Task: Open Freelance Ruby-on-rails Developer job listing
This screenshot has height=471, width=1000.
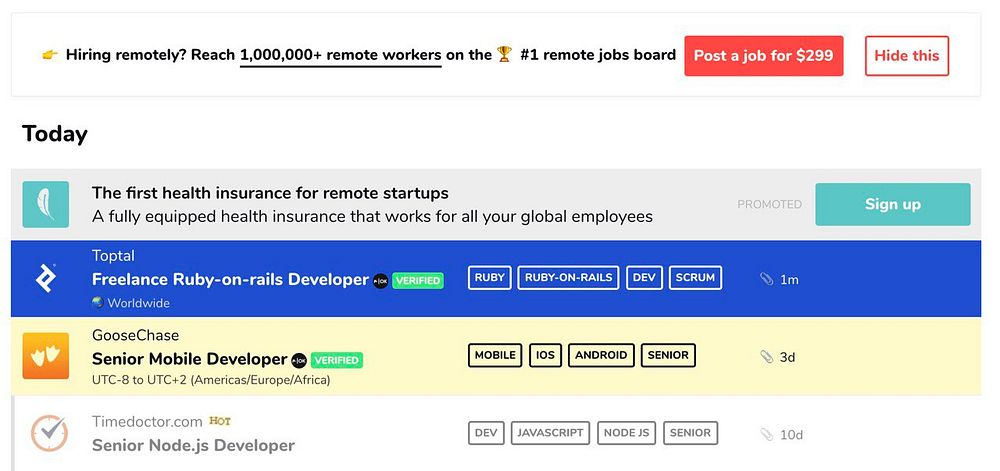Action: (x=230, y=280)
